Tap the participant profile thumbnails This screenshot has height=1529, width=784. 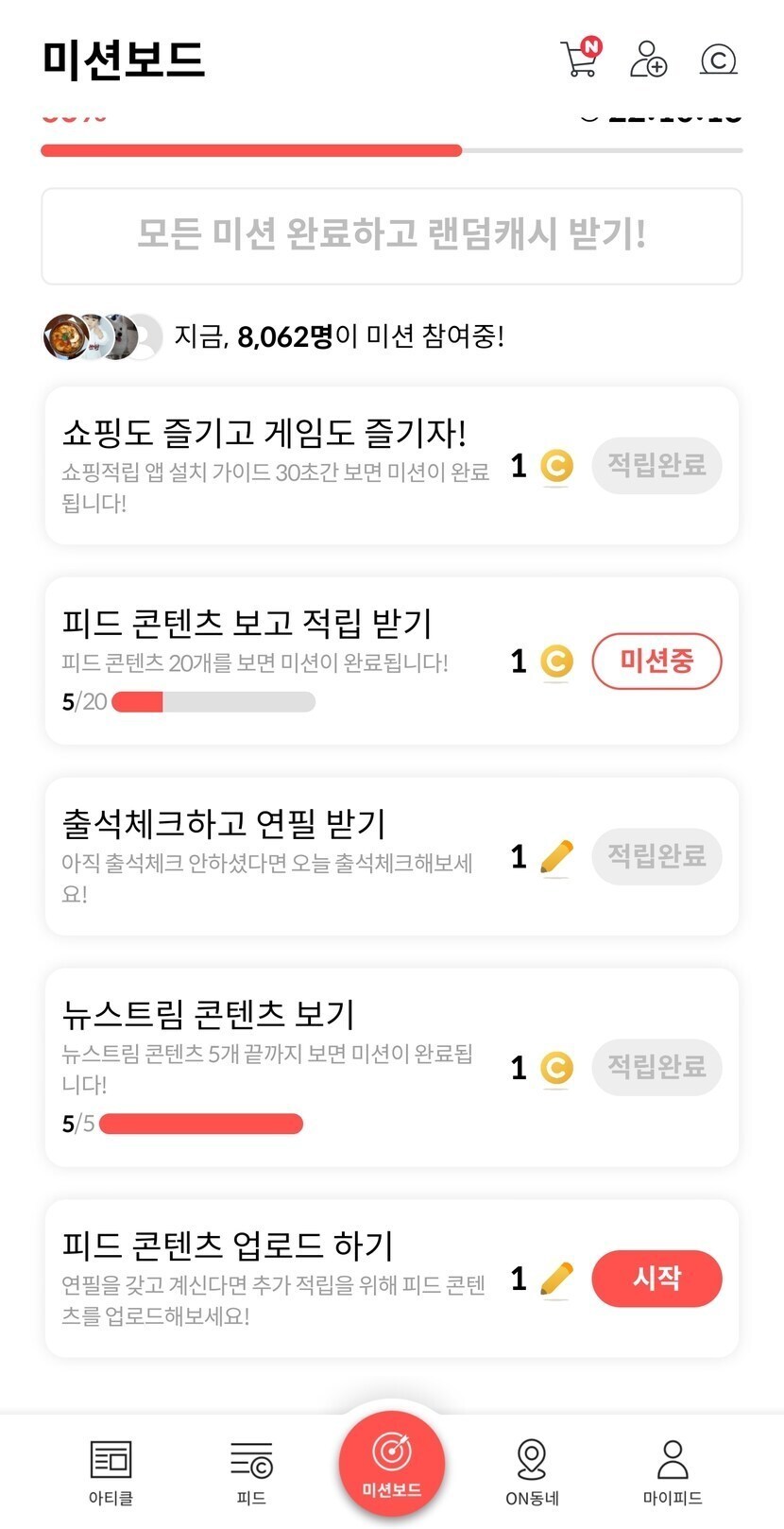[102, 336]
